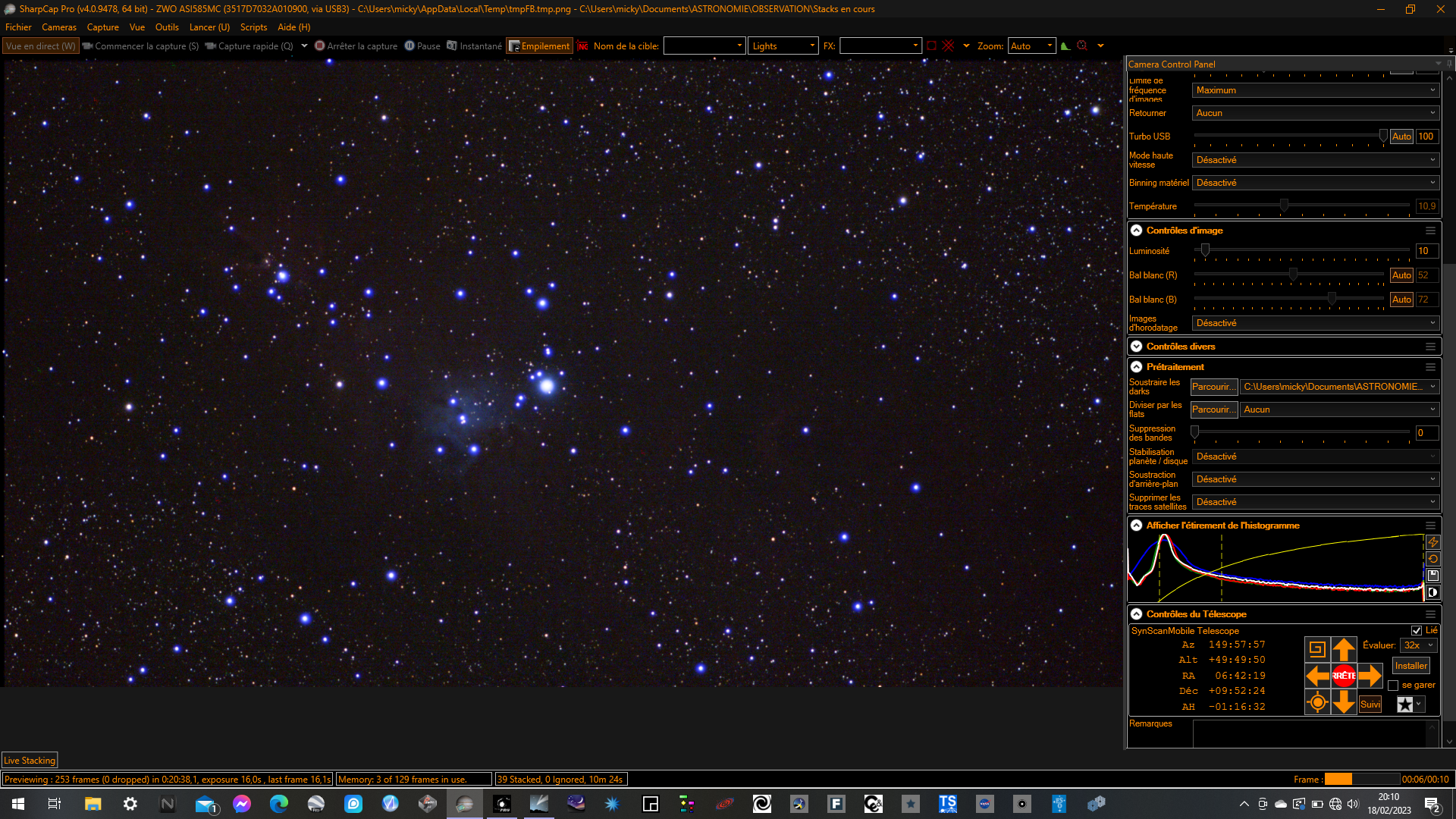This screenshot has width=1456, height=819.
Task: Click Parcourir for Soustraire les darks
Action: [1213, 387]
